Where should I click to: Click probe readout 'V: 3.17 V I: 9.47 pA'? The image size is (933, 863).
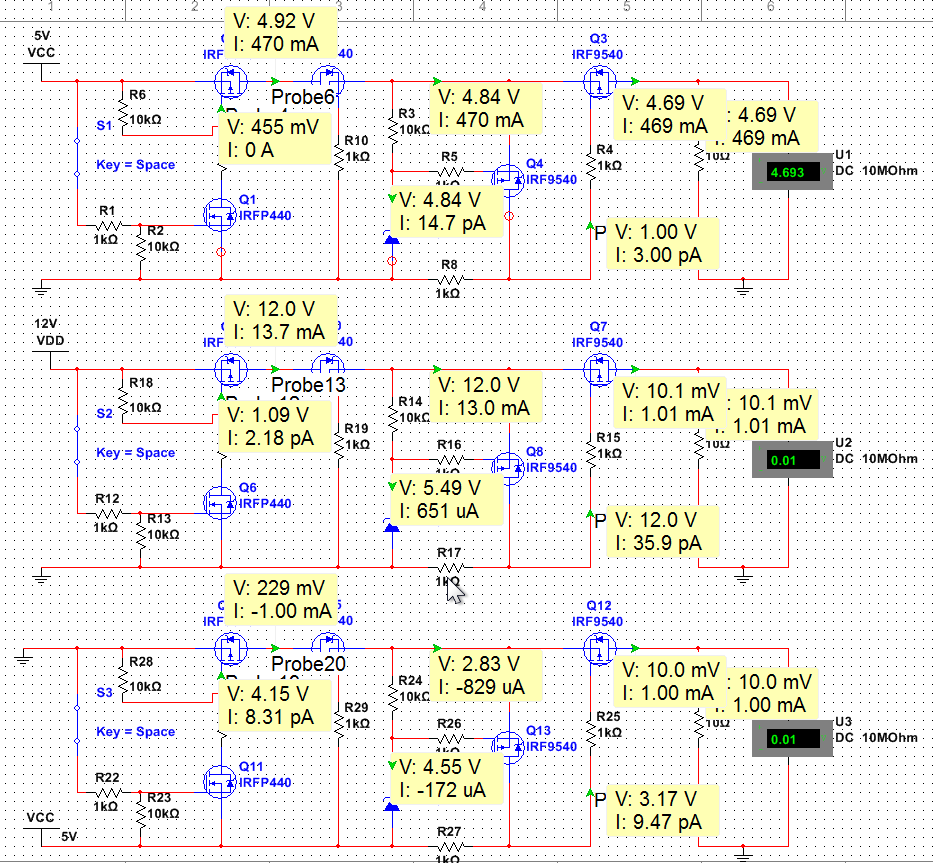tap(663, 811)
